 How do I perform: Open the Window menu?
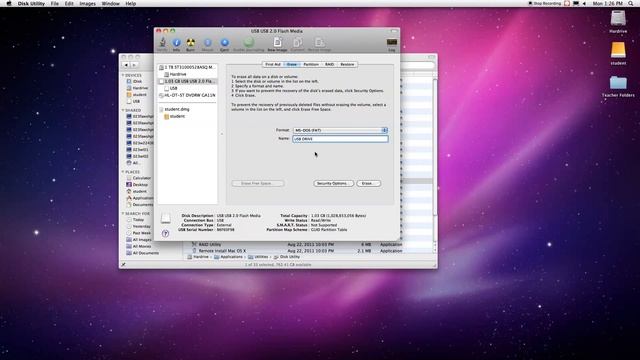click(110, 3)
